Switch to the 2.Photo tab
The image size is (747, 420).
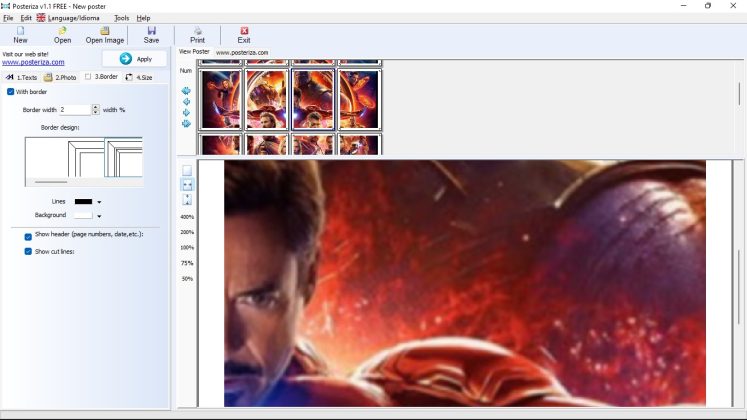coord(60,77)
